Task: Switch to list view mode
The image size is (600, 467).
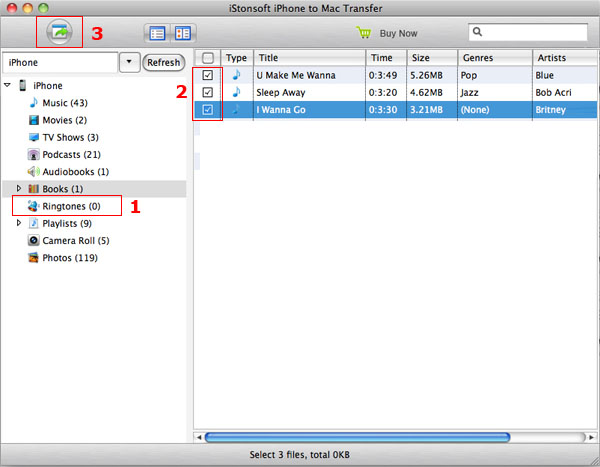Action: (x=157, y=33)
